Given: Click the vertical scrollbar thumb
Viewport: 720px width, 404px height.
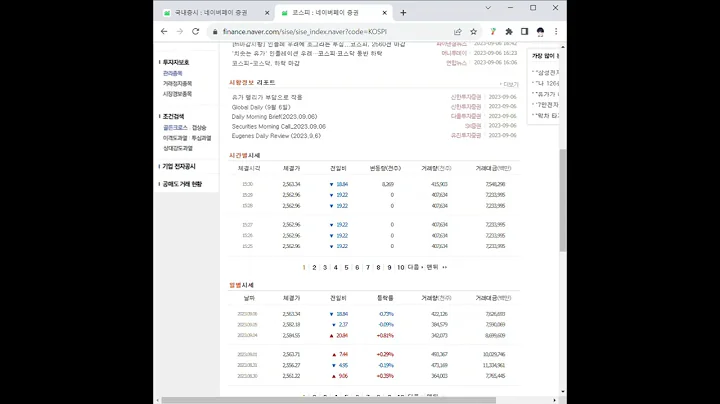Looking at the screenshot, I should coord(562,200).
